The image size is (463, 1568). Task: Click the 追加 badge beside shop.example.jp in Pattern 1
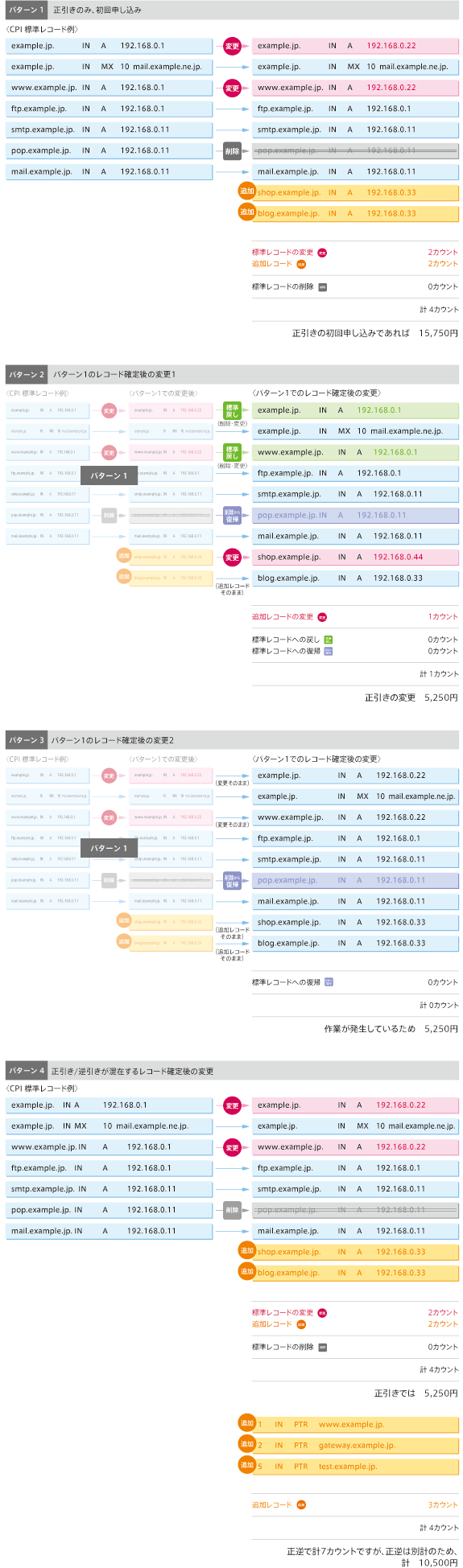[247, 191]
